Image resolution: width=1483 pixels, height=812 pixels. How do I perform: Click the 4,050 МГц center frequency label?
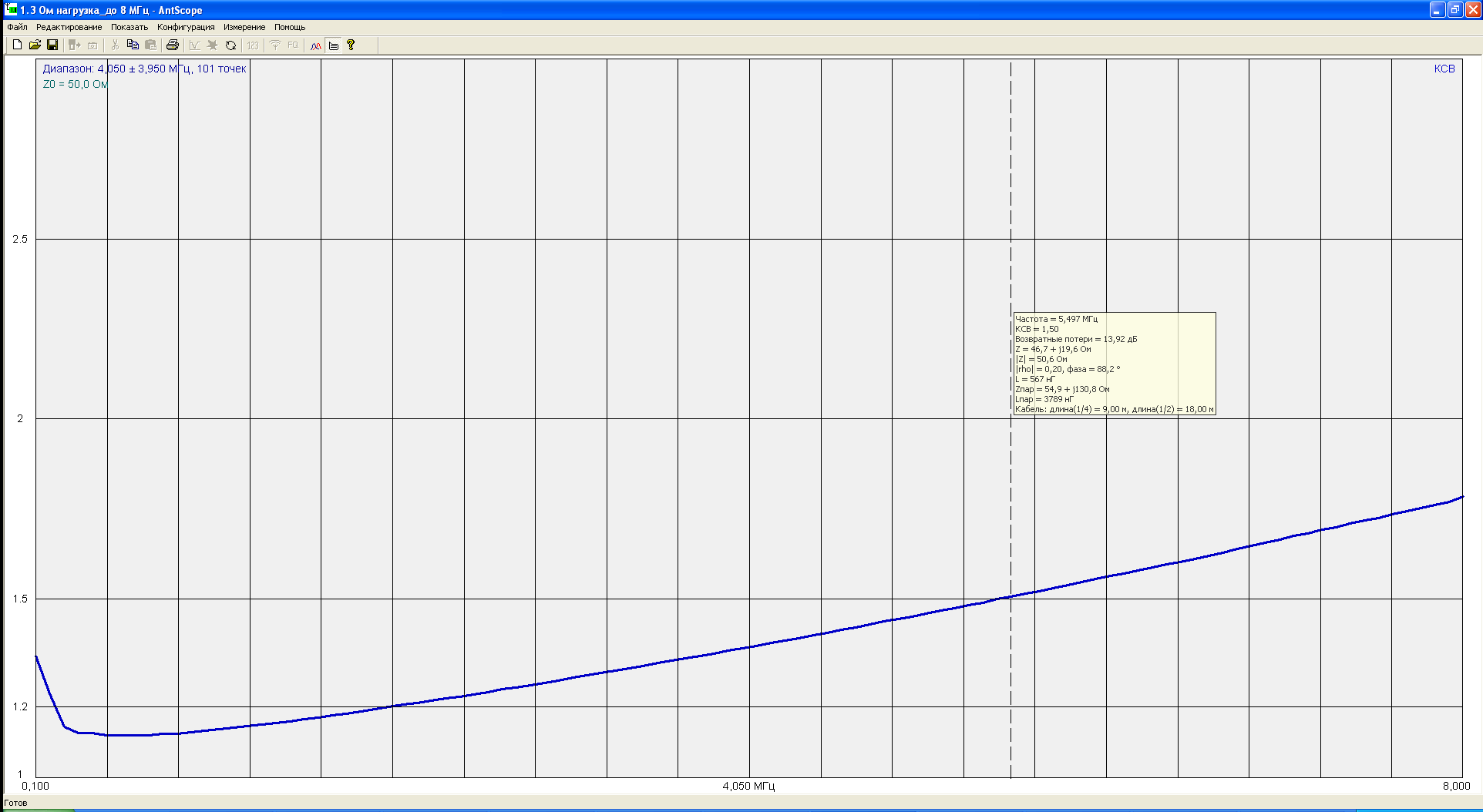(748, 787)
